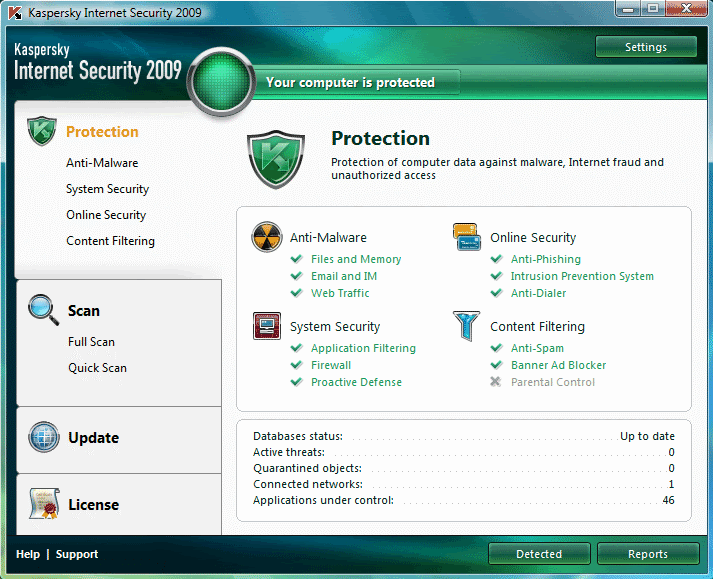Click the checkmark next to Files and Memory
The width and height of the screenshot is (713, 579).
point(296,259)
